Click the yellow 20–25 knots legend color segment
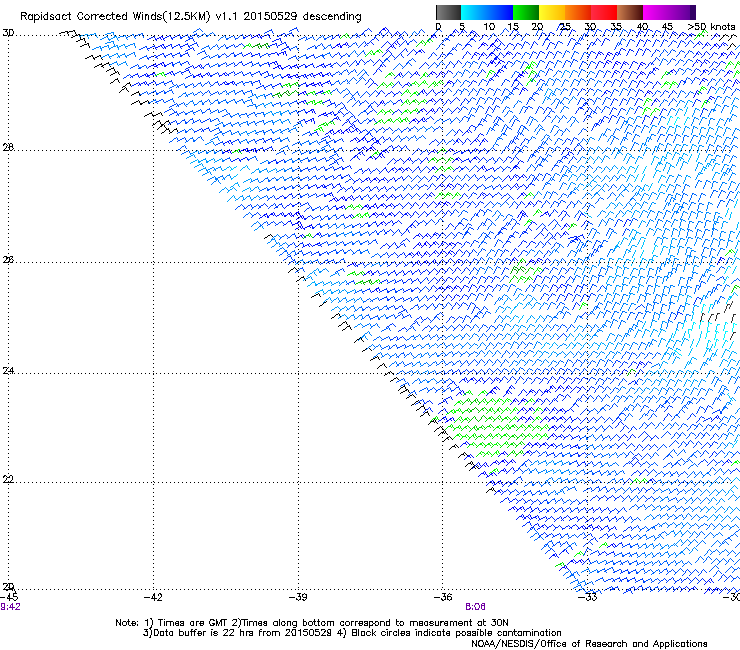740x650 pixels. [552, 12]
